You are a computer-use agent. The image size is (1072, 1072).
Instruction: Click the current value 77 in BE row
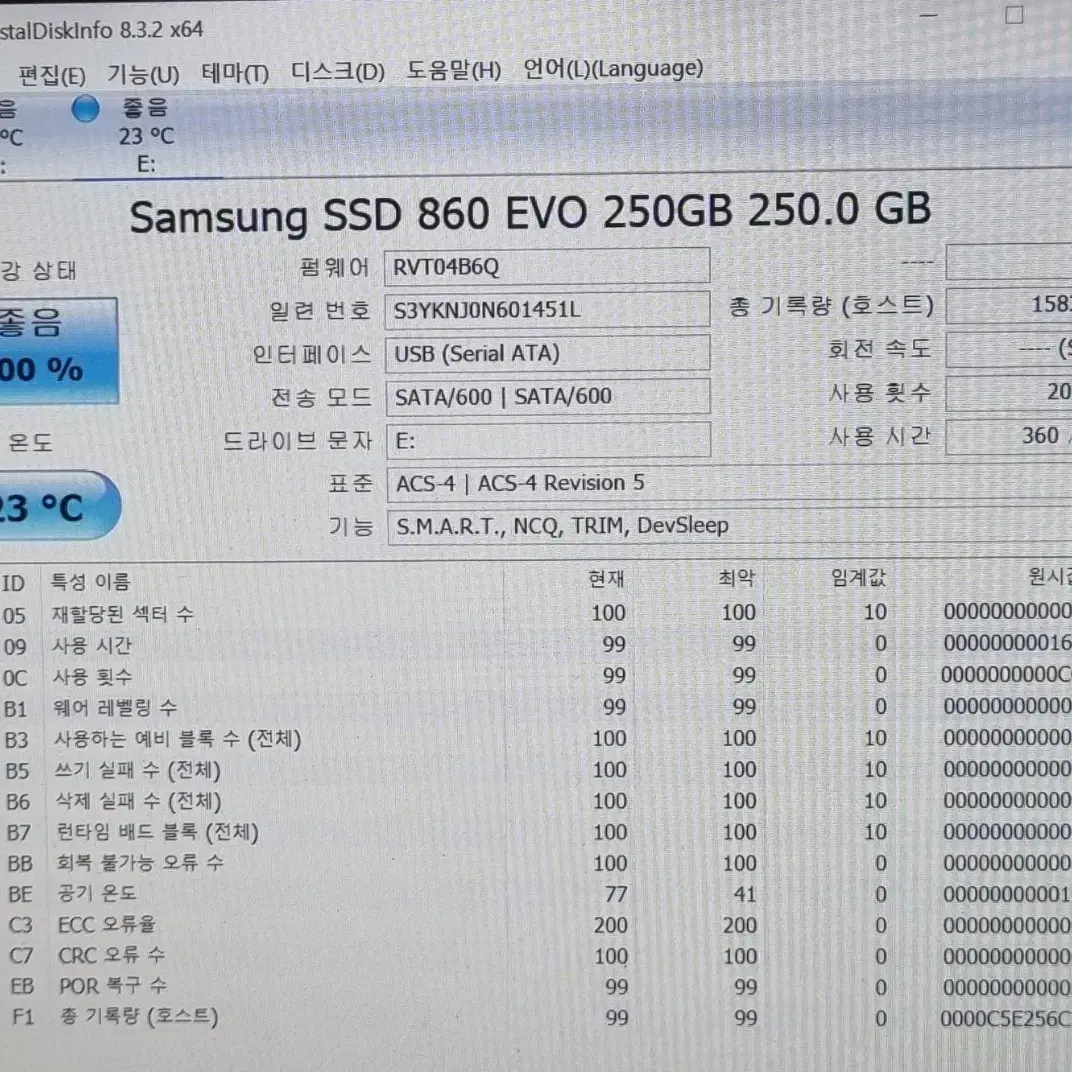(x=615, y=894)
